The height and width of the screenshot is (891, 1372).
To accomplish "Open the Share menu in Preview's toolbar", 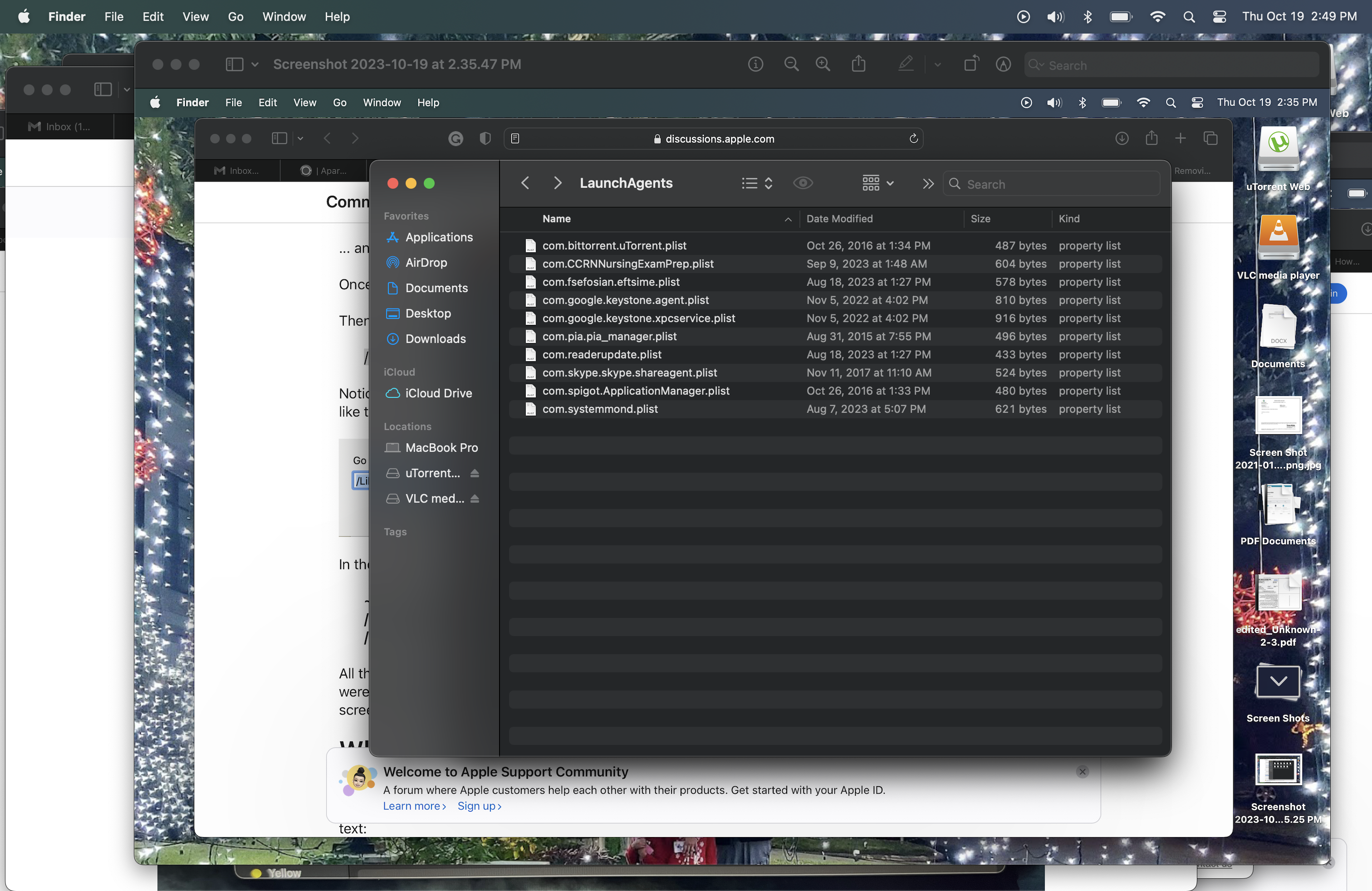I will [x=858, y=64].
